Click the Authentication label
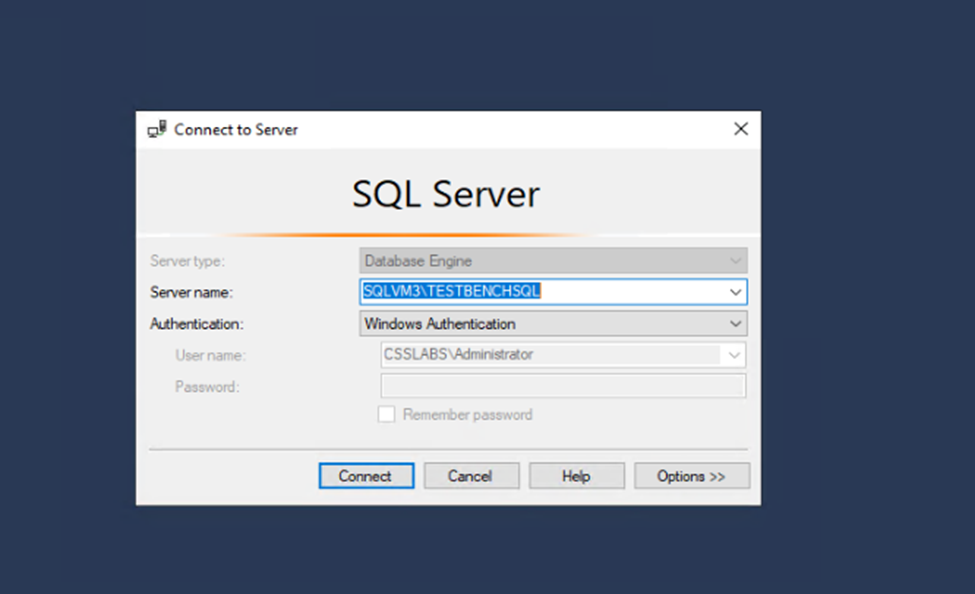The image size is (975, 594). [x=196, y=324]
